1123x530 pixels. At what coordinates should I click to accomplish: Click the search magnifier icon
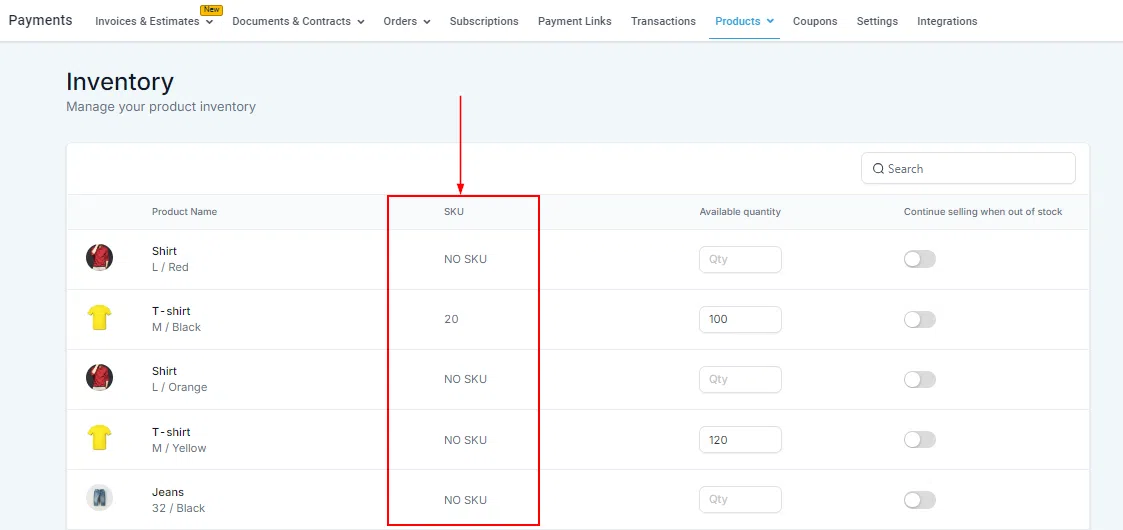pyautogui.click(x=878, y=169)
